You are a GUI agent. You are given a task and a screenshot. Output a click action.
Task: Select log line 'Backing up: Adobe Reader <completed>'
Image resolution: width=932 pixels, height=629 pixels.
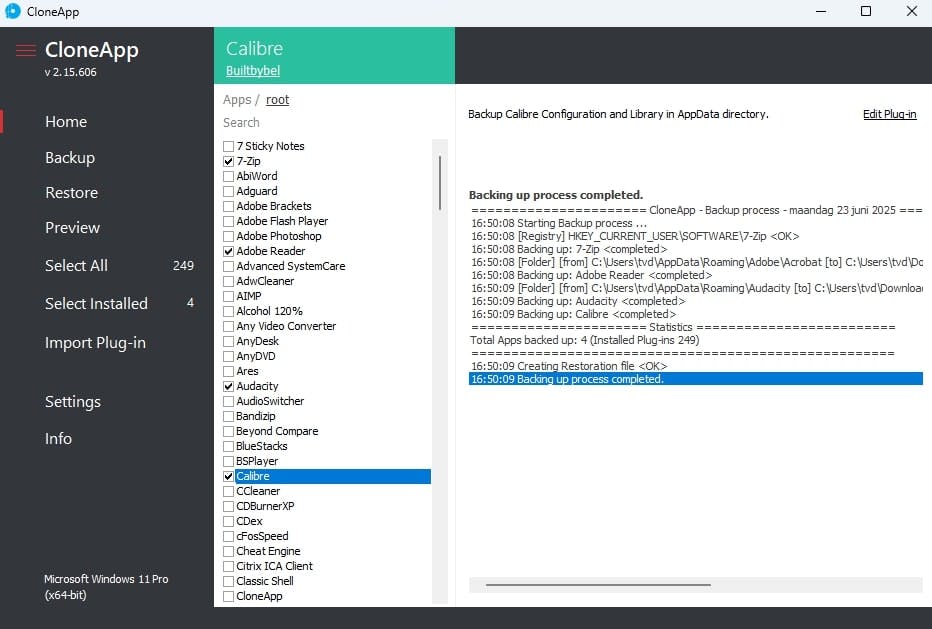click(695, 275)
